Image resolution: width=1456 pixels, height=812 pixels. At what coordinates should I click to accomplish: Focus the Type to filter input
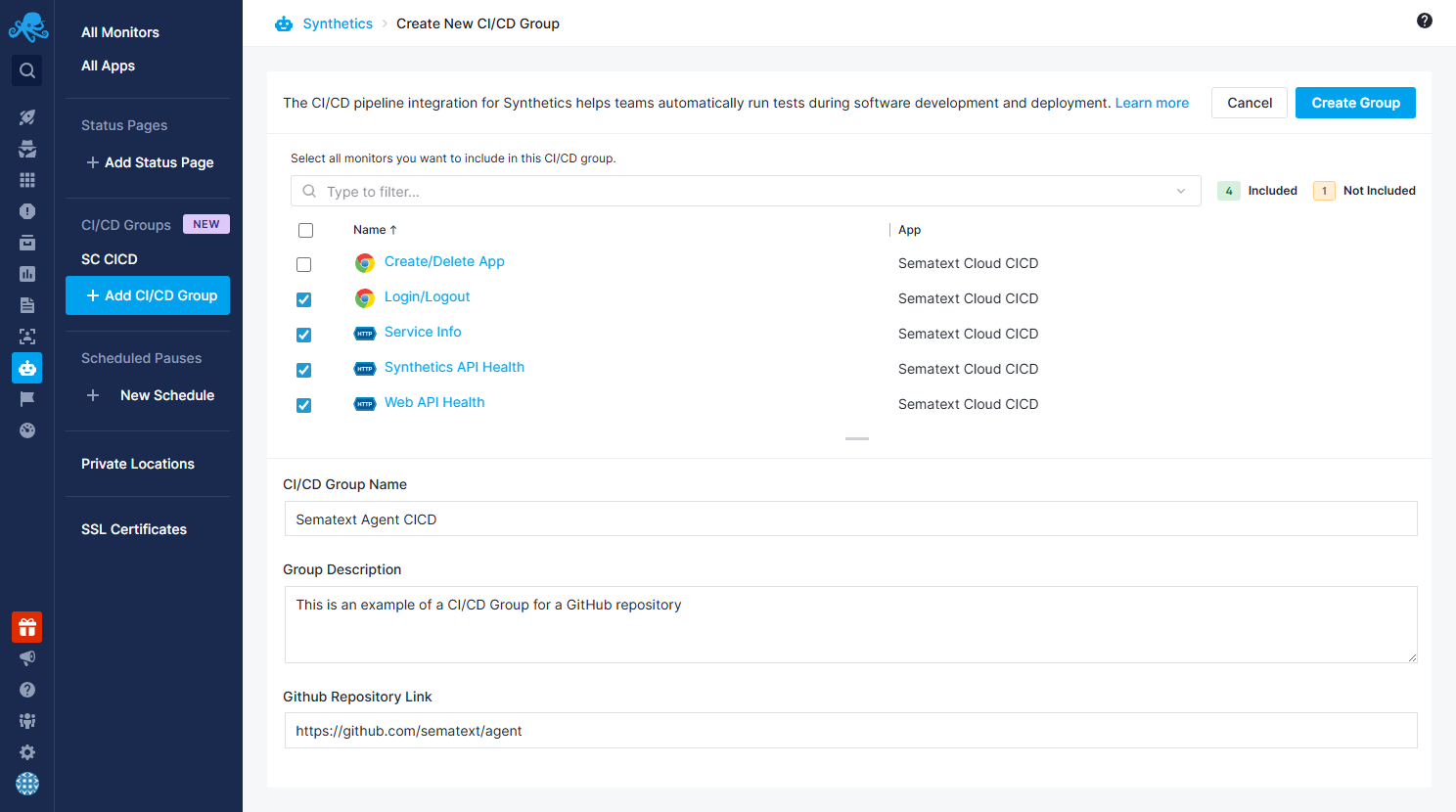point(744,191)
